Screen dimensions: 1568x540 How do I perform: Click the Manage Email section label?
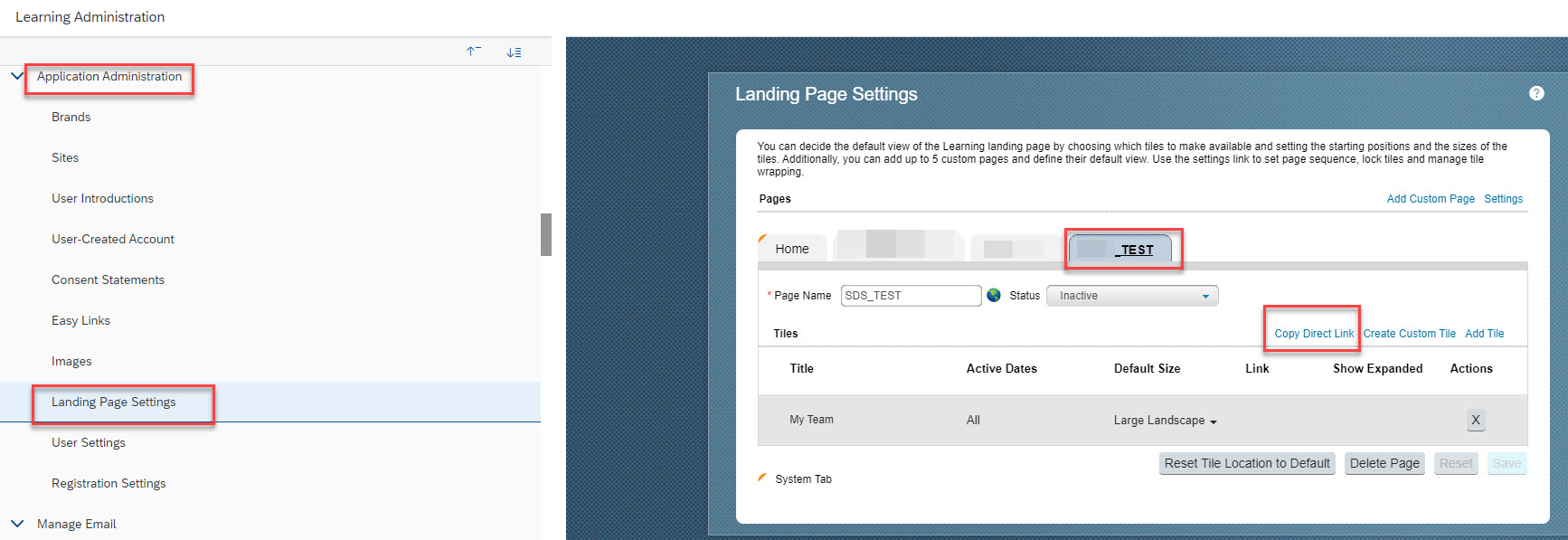77,524
